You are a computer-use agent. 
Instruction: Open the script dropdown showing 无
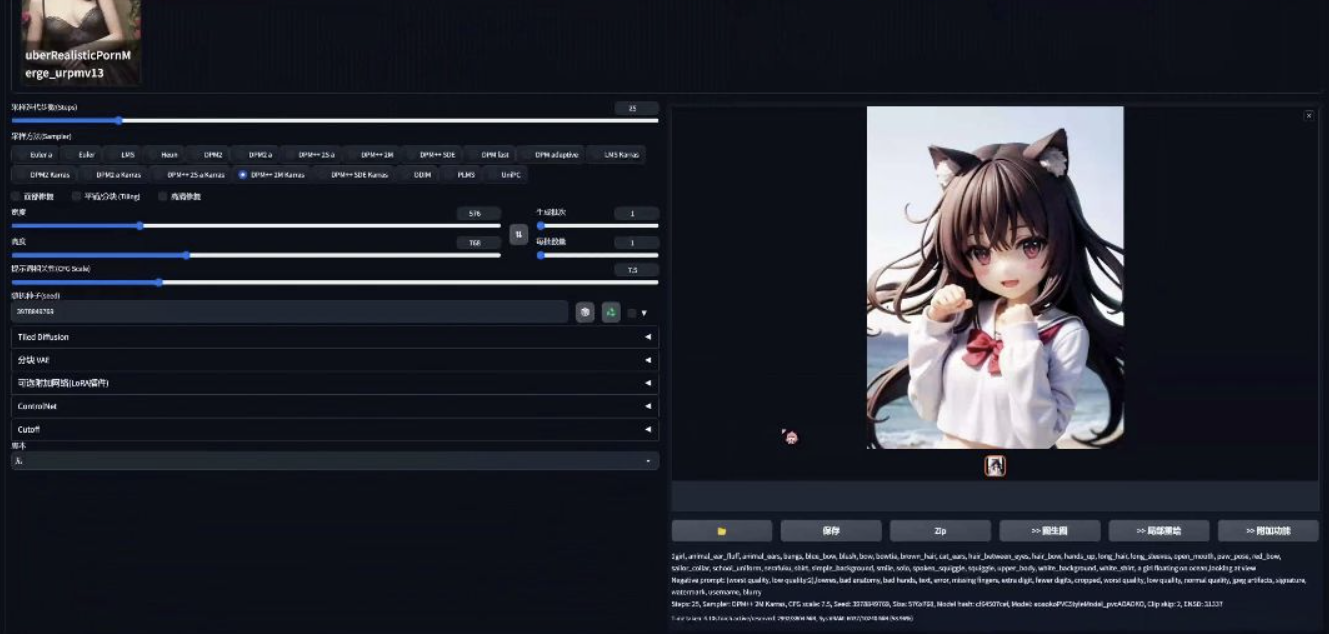(x=334, y=461)
